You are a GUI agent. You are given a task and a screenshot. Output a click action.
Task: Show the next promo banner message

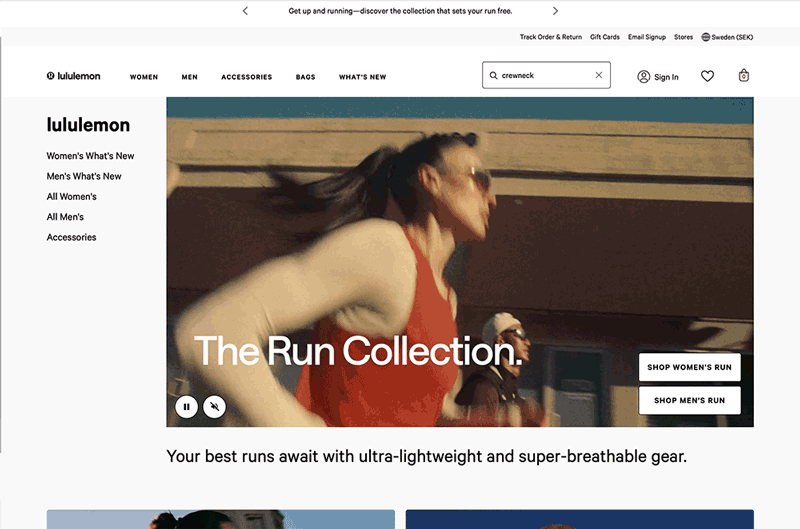(555, 11)
